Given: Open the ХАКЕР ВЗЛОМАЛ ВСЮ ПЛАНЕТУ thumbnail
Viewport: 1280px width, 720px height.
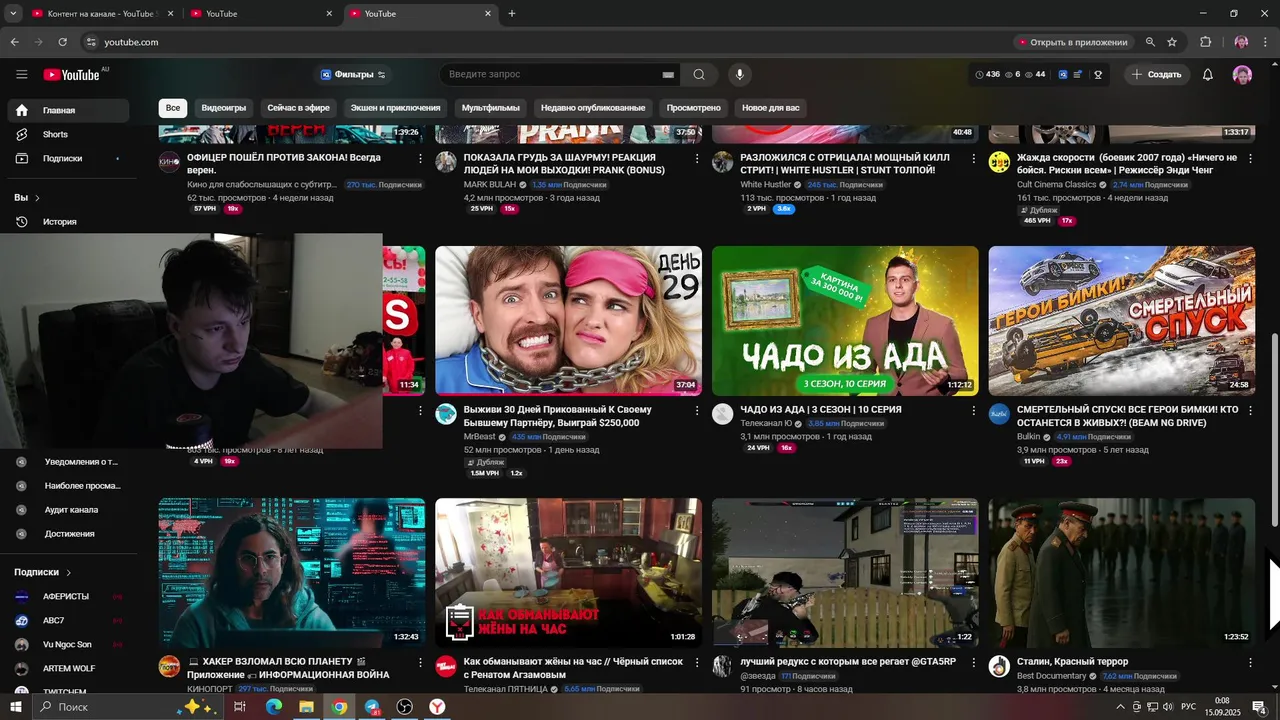Looking at the screenshot, I should coord(291,573).
